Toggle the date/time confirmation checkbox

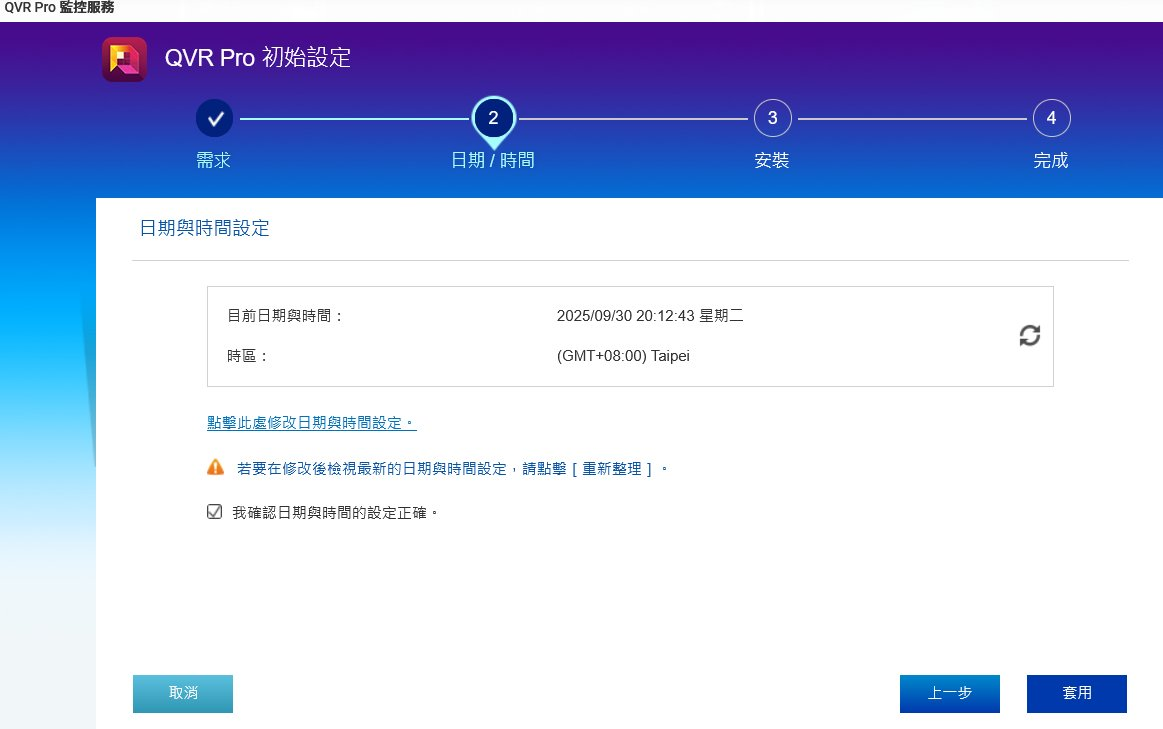click(x=214, y=512)
